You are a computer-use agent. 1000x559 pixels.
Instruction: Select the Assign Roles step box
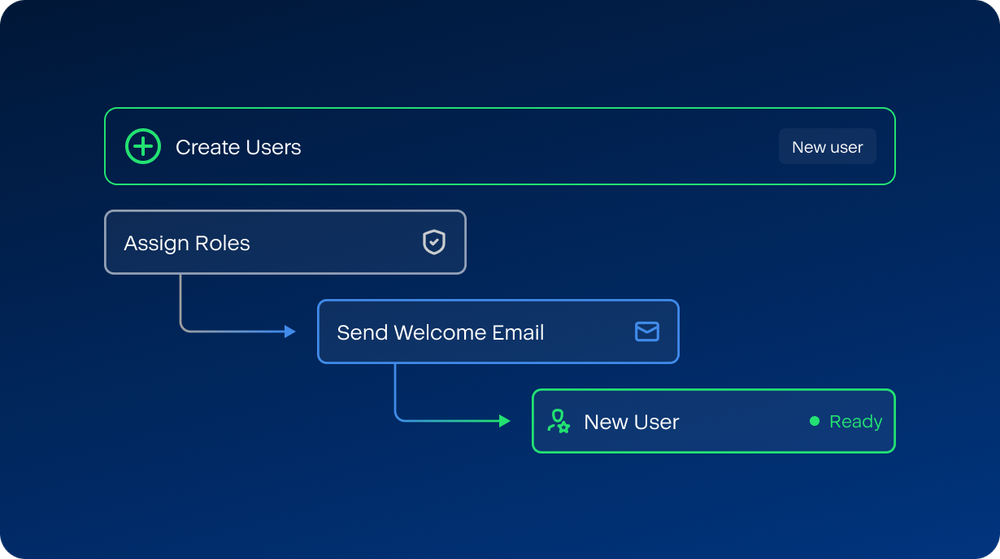pyautogui.click(x=285, y=242)
